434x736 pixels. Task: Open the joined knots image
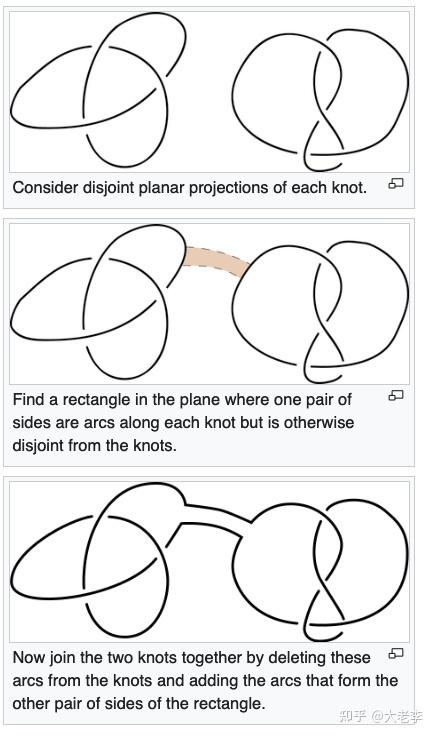[209, 562]
